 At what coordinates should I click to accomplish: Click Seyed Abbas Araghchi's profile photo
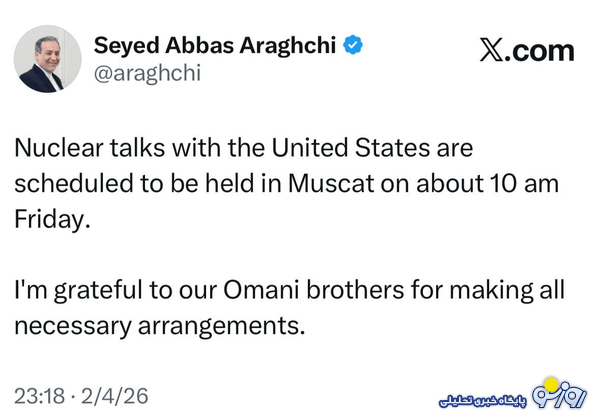point(47,59)
